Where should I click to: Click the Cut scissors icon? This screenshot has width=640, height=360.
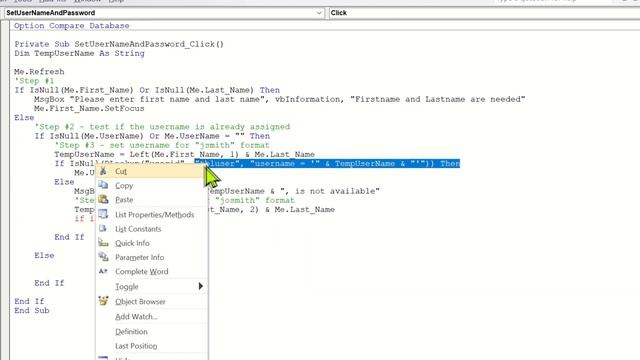pyautogui.click(x=103, y=171)
